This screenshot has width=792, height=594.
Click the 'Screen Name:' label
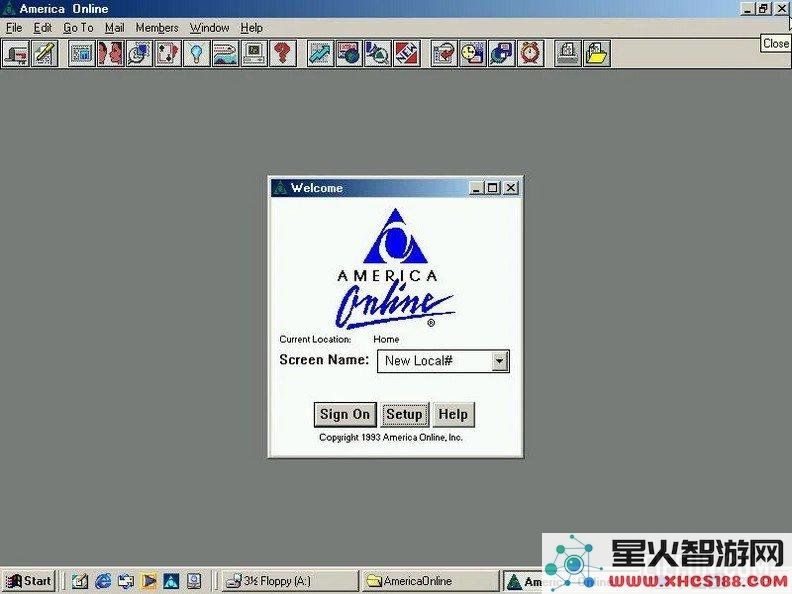[324, 360]
